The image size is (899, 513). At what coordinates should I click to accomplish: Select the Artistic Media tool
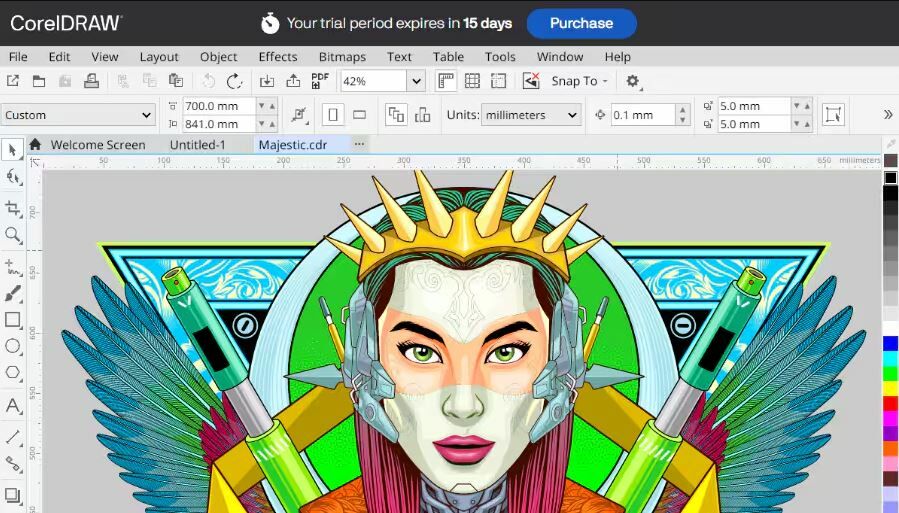(12, 294)
